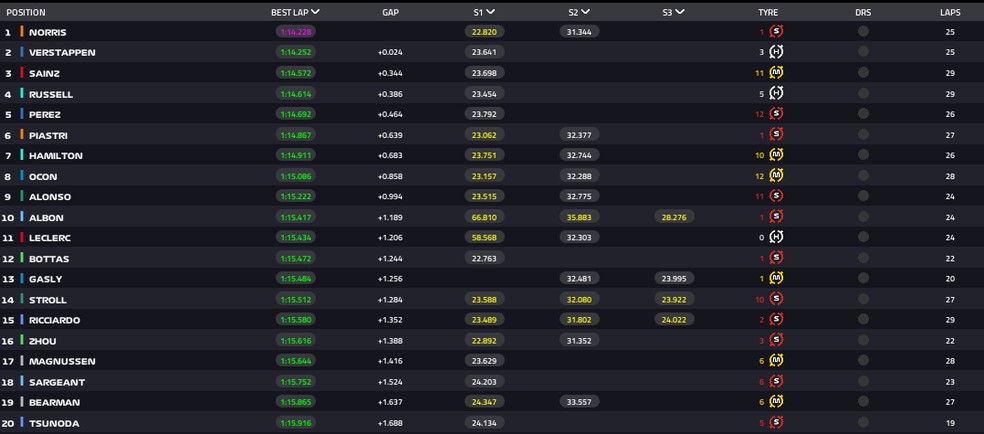The height and width of the screenshot is (434, 984).
Task: Click Bottas's soft tyre icon
Action: point(776,258)
